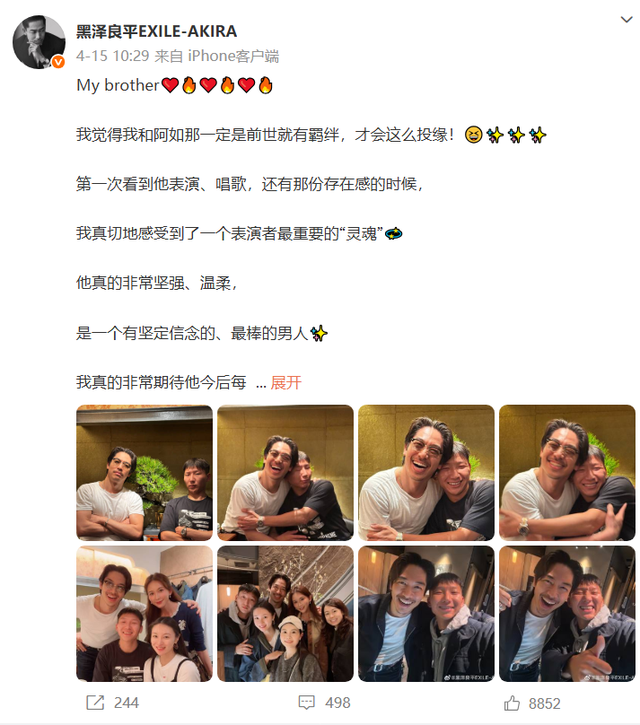Open seventh photo with dark jackets
The height and width of the screenshot is (725, 640).
(426, 614)
